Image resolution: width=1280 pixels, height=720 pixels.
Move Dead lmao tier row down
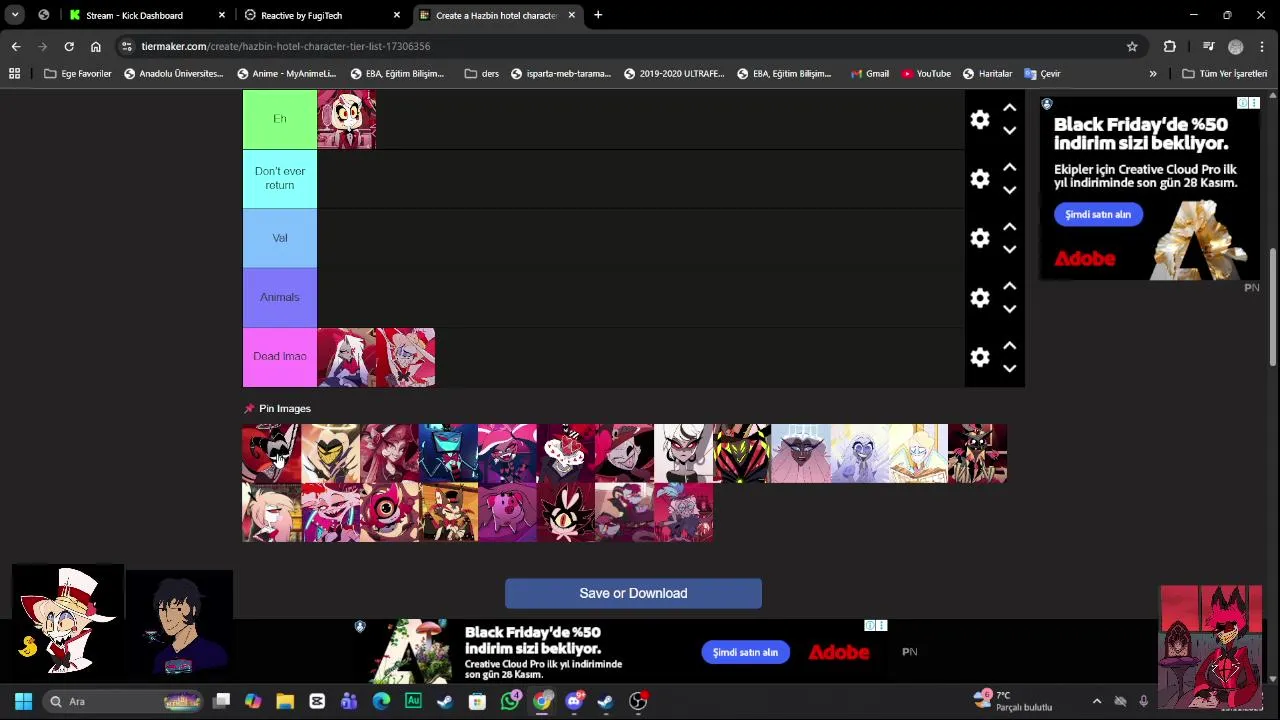(x=1009, y=368)
